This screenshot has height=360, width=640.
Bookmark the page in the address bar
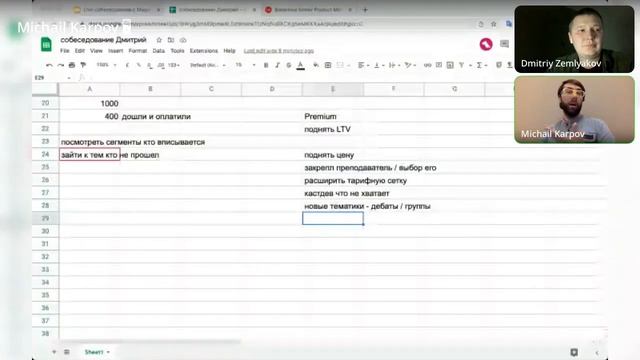[493, 24]
